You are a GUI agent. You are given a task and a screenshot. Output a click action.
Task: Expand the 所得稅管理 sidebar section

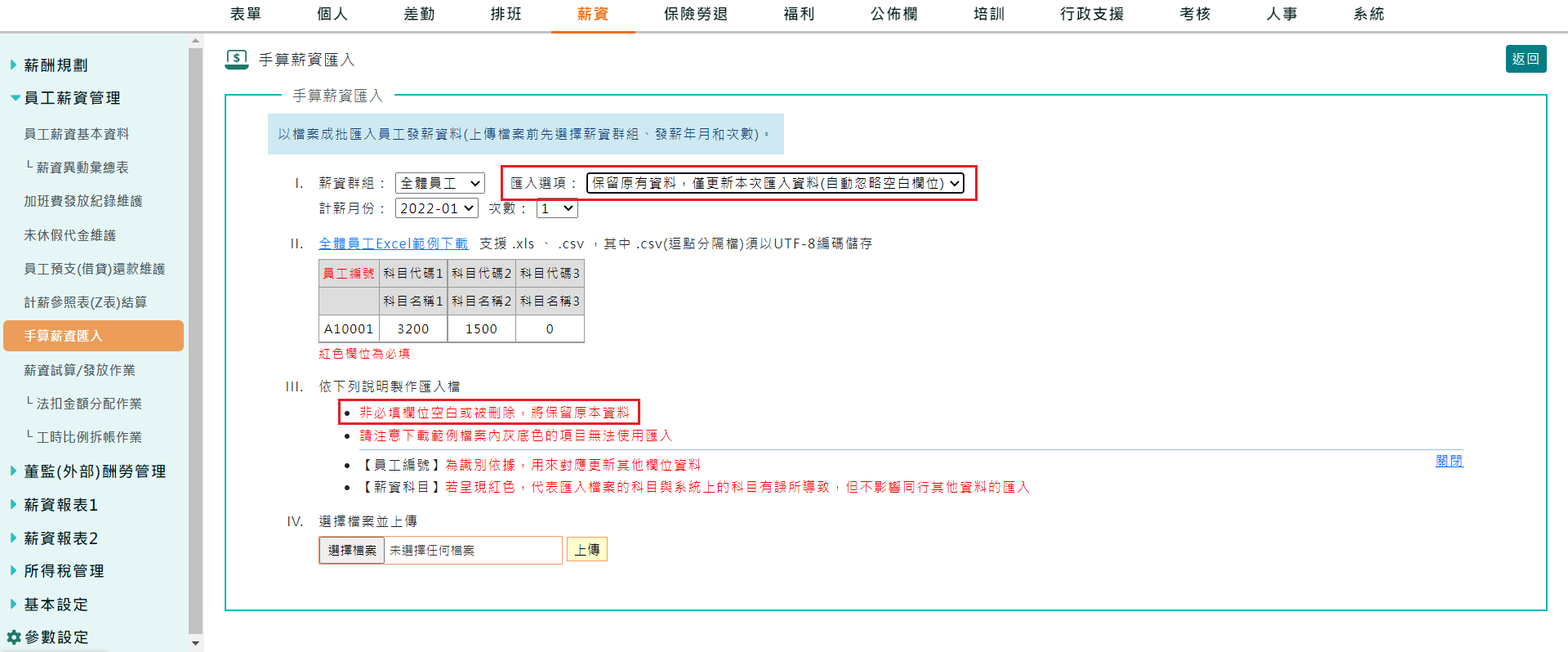pyautogui.click(x=13, y=570)
